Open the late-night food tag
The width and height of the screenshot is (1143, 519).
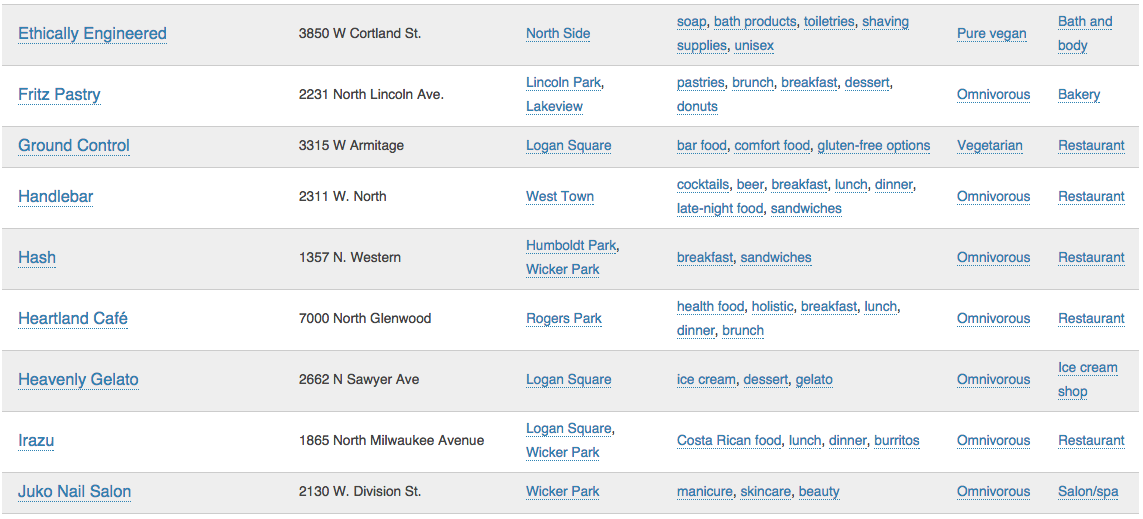[719, 209]
